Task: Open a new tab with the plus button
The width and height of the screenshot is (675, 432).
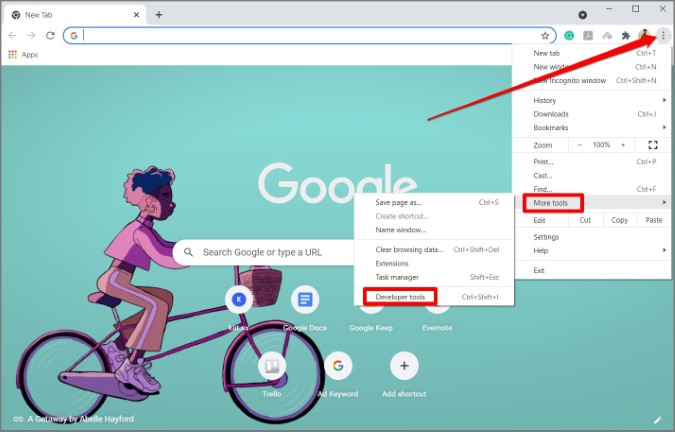Action: click(x=159, y=15)
